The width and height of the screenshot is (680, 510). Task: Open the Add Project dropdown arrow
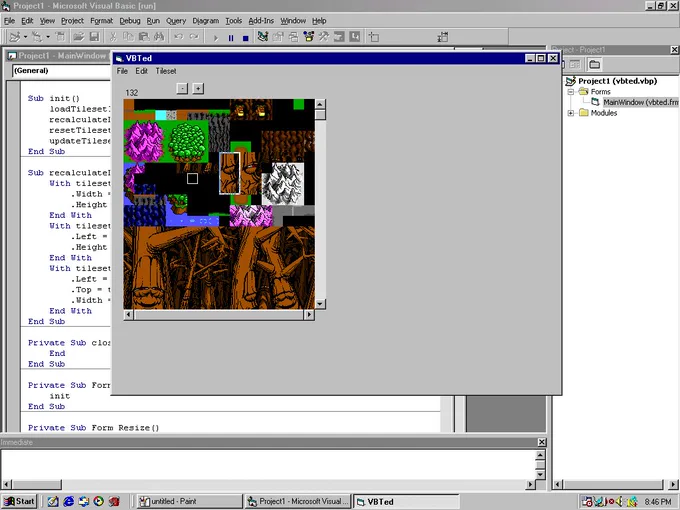point(26,37)
